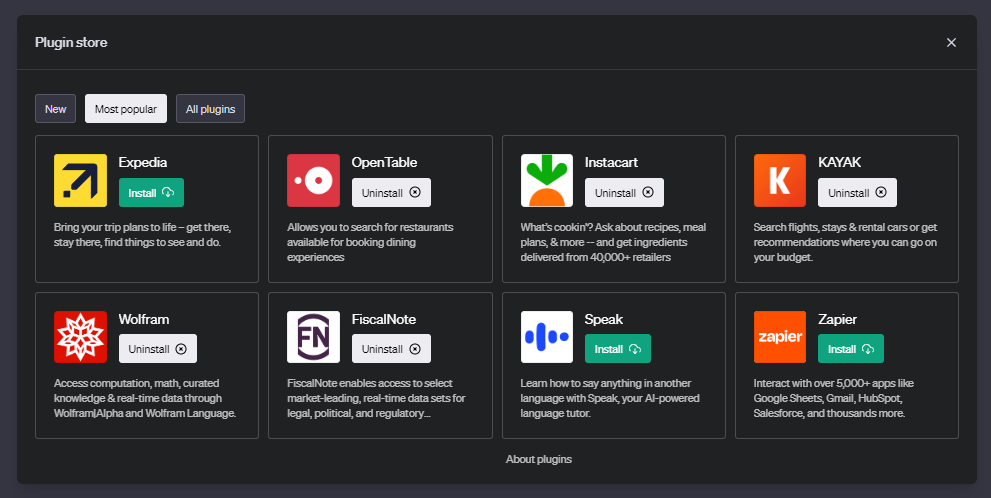Click the FiscalNote FN logo

coord(313,337)
